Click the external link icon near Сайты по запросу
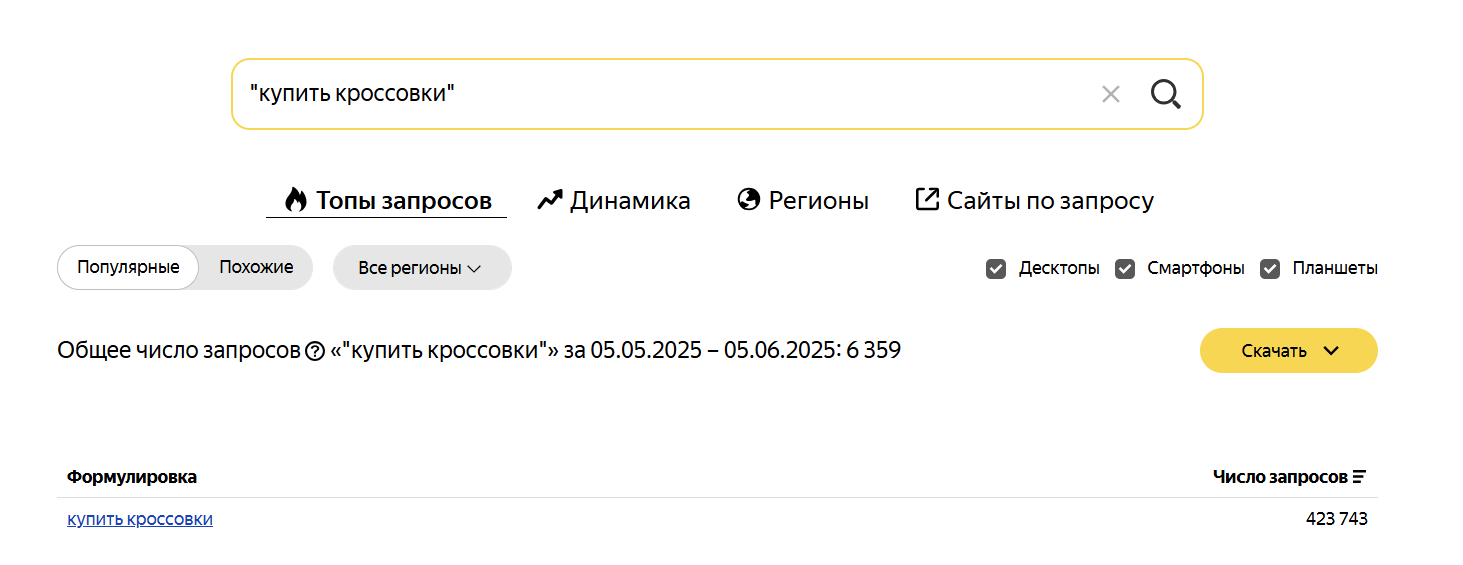Viewport: 1463px width, 565px height. [x=927, y=199]
